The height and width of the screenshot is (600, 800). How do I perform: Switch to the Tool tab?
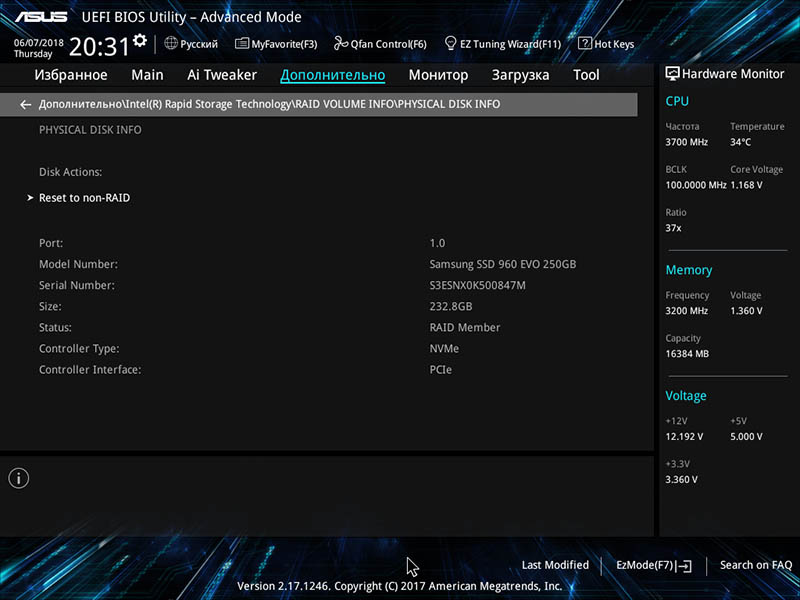pos(586,75)
